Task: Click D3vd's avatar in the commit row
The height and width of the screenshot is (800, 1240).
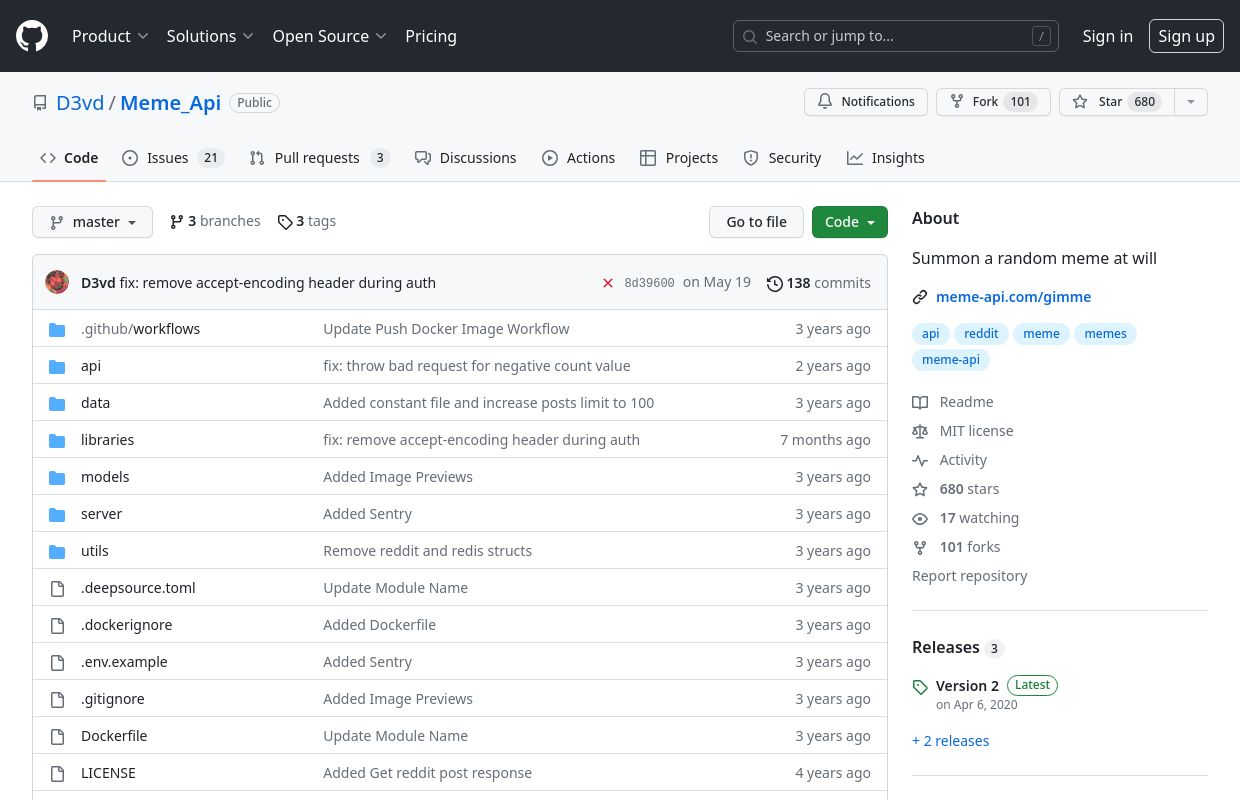Action: coord(57,282)
